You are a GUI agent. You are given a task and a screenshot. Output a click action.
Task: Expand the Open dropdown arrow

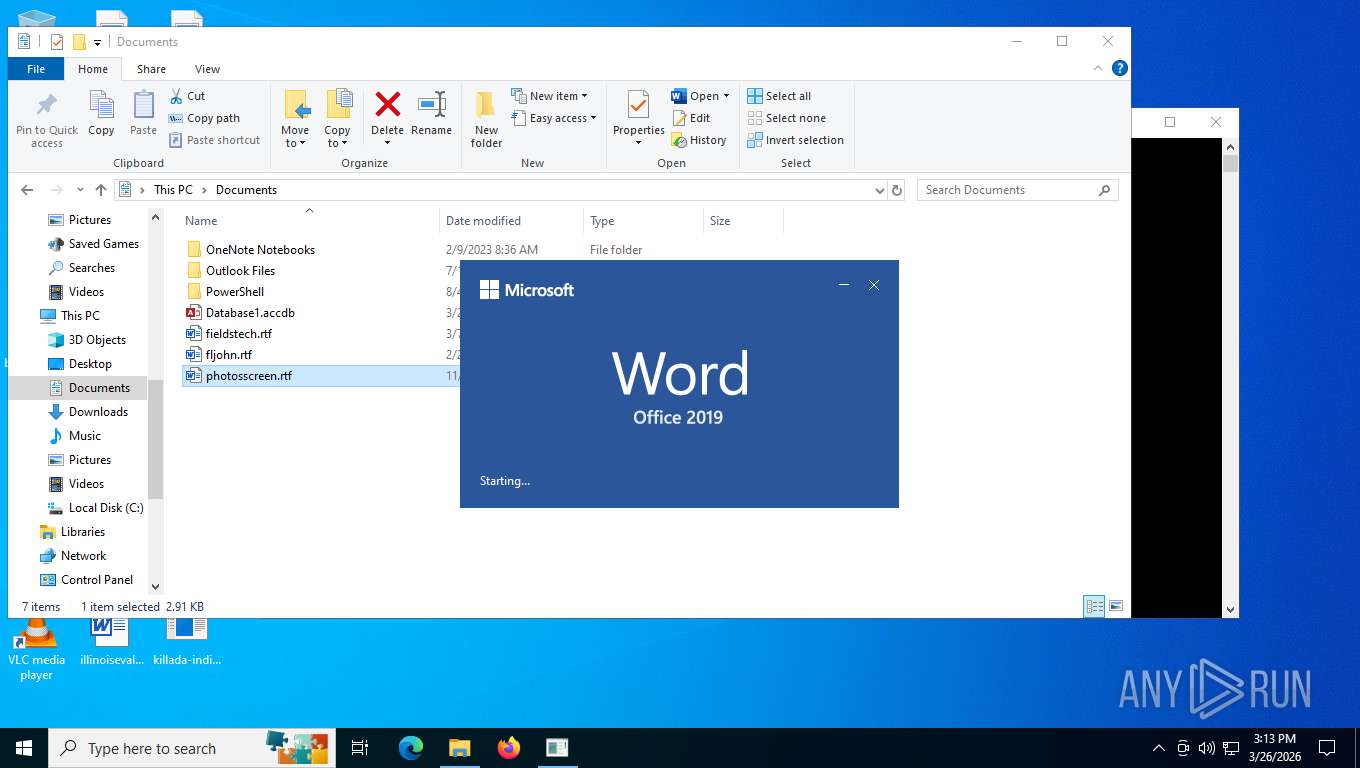pyautogui.click(x=726, y=96)
